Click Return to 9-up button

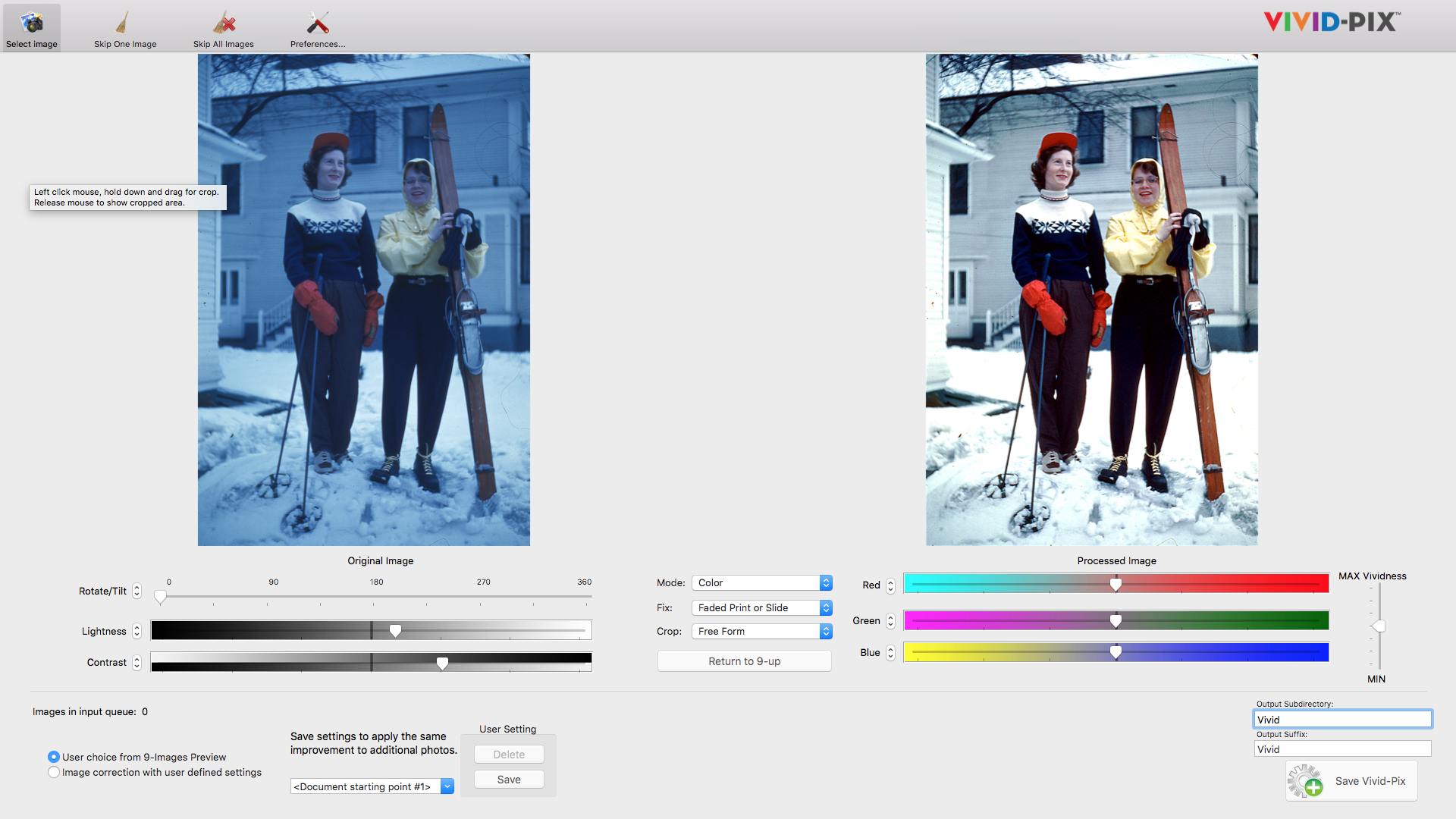[744, 661]
